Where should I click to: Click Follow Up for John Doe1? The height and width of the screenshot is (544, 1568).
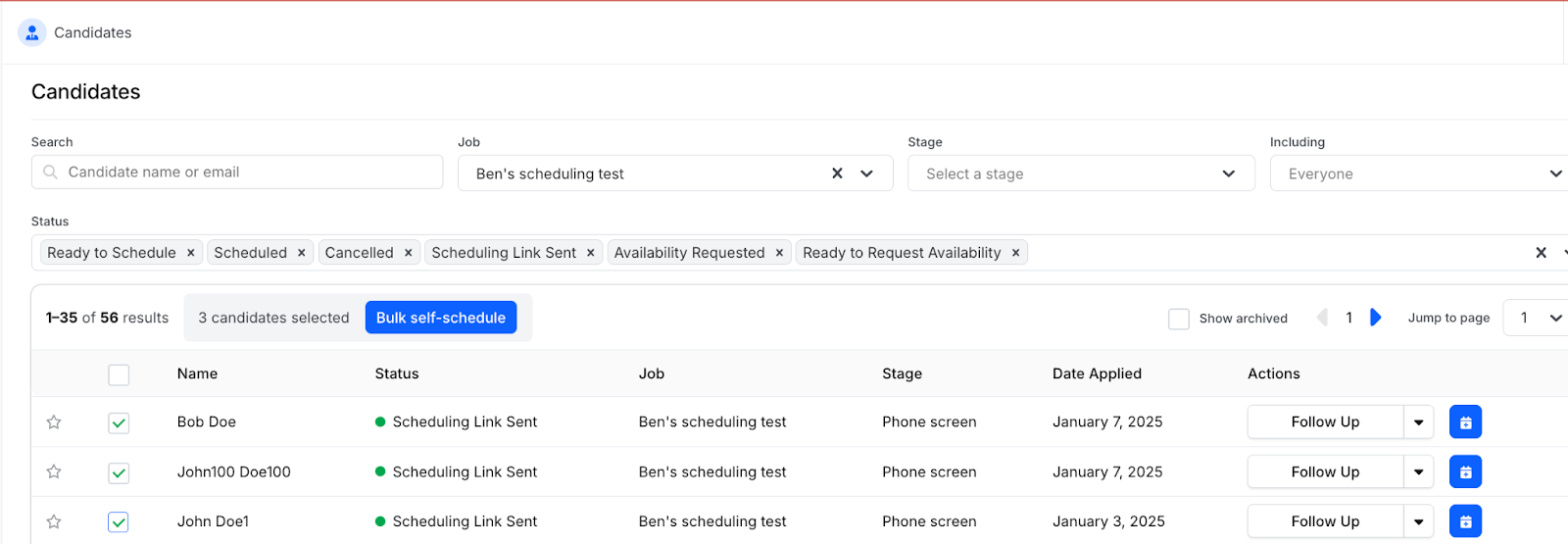click(1325, 521)
